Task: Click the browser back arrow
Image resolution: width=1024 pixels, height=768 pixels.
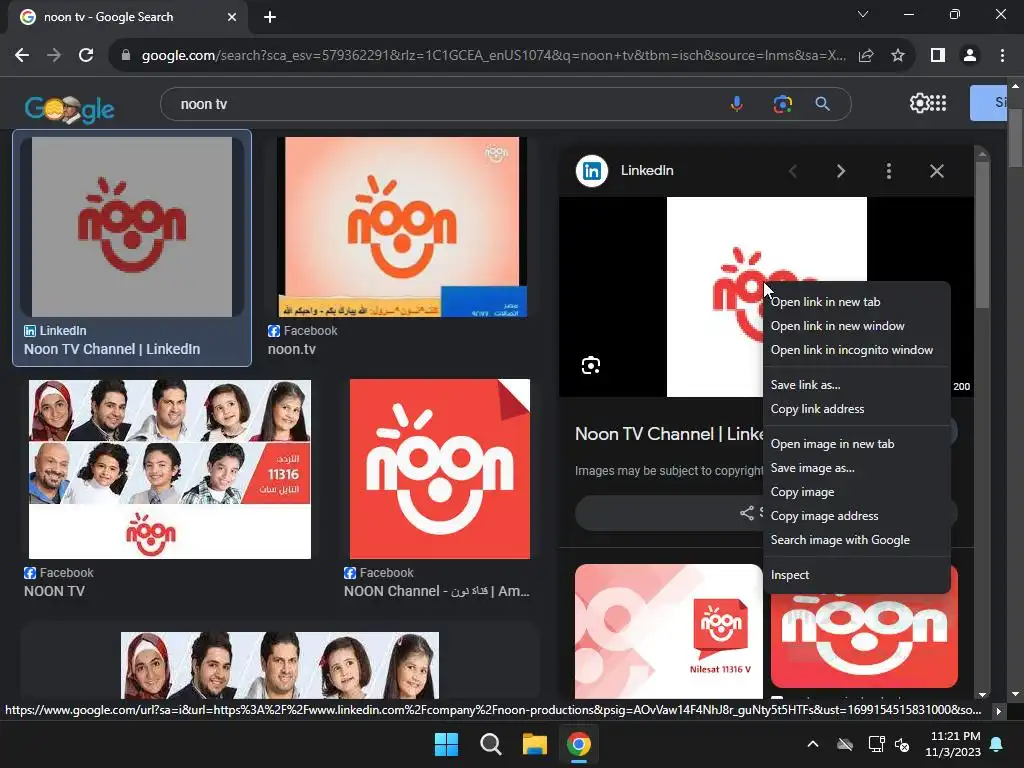Action: [22, 56]
